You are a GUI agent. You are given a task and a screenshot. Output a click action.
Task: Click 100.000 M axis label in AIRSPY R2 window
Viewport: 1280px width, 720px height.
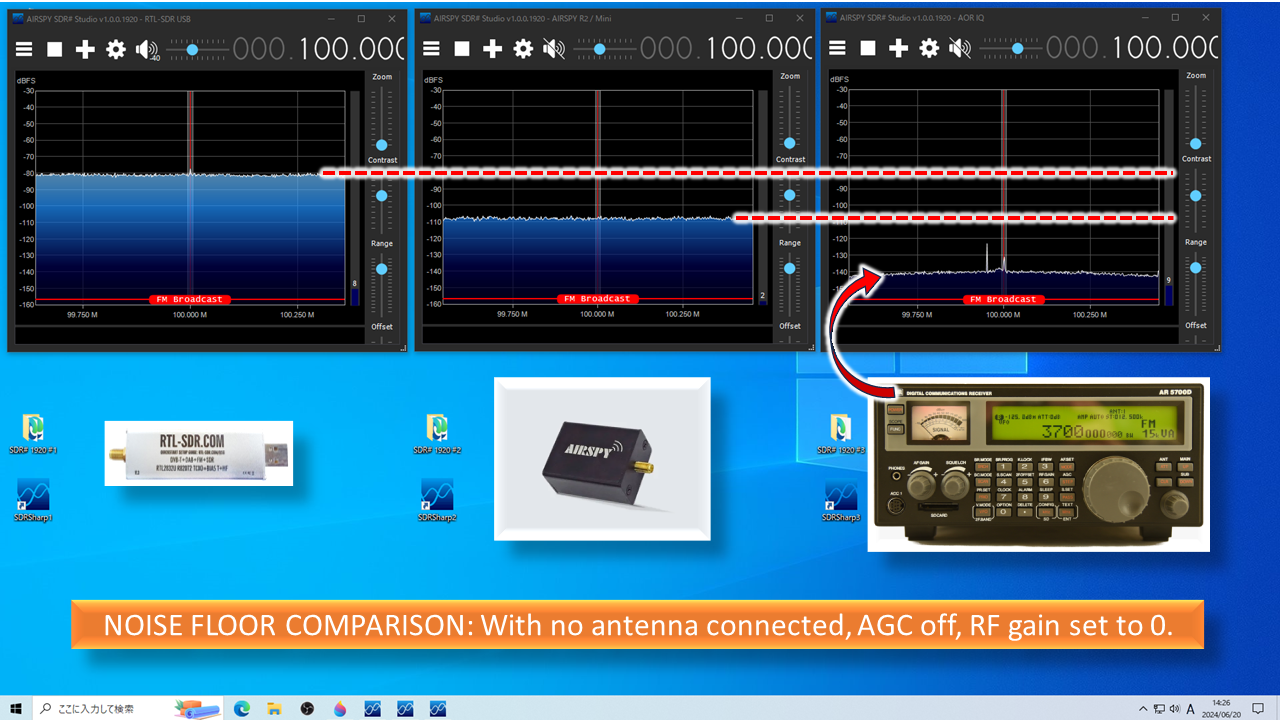(597, 314)
